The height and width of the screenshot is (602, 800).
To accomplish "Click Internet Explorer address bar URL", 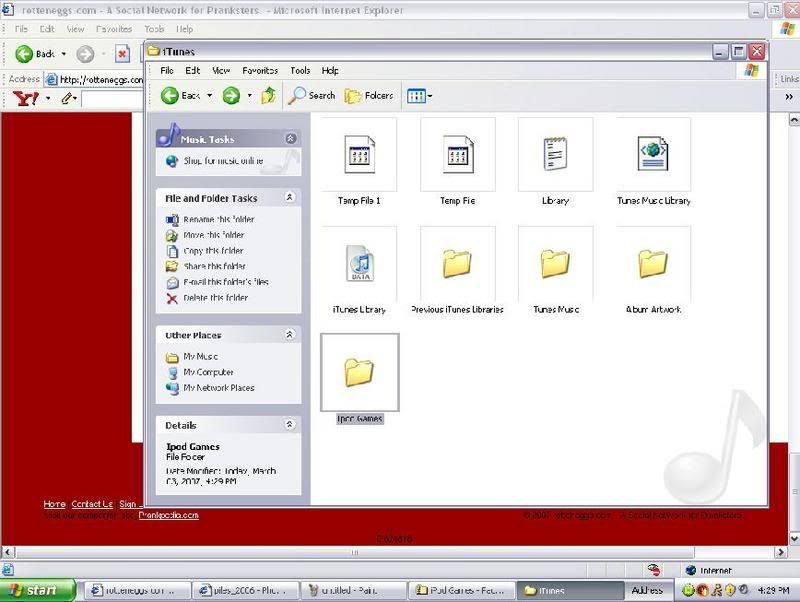I will pos(101,80).
